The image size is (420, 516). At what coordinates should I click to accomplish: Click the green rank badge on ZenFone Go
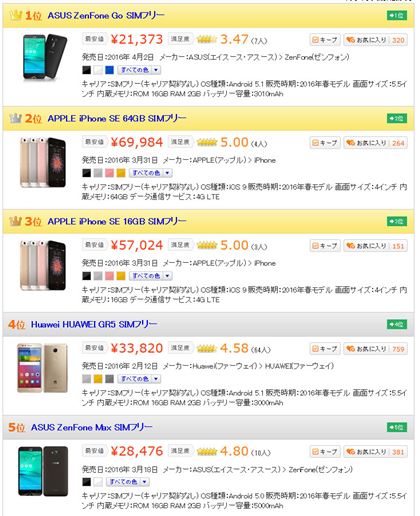[x=397, y=15]
